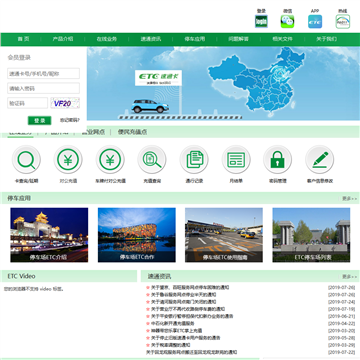This screenshot has height=360, width=360.
Task: Open the news notice dated 2019-07-19
Action: point(188,309)
